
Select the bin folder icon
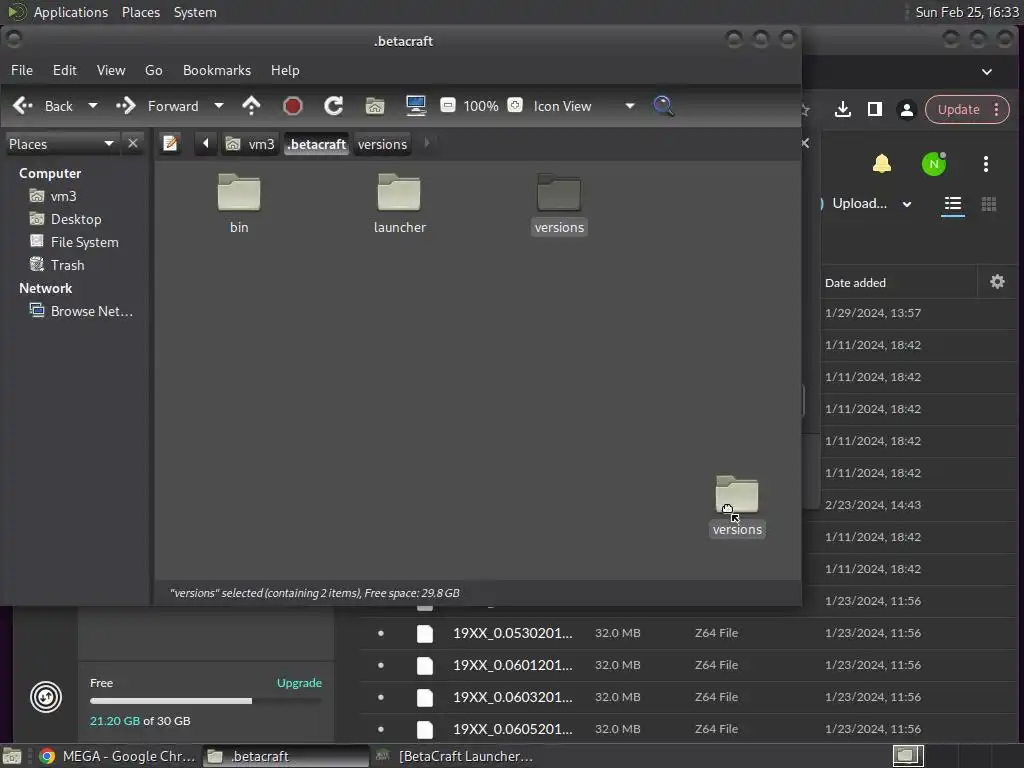[x=239, y=193]
